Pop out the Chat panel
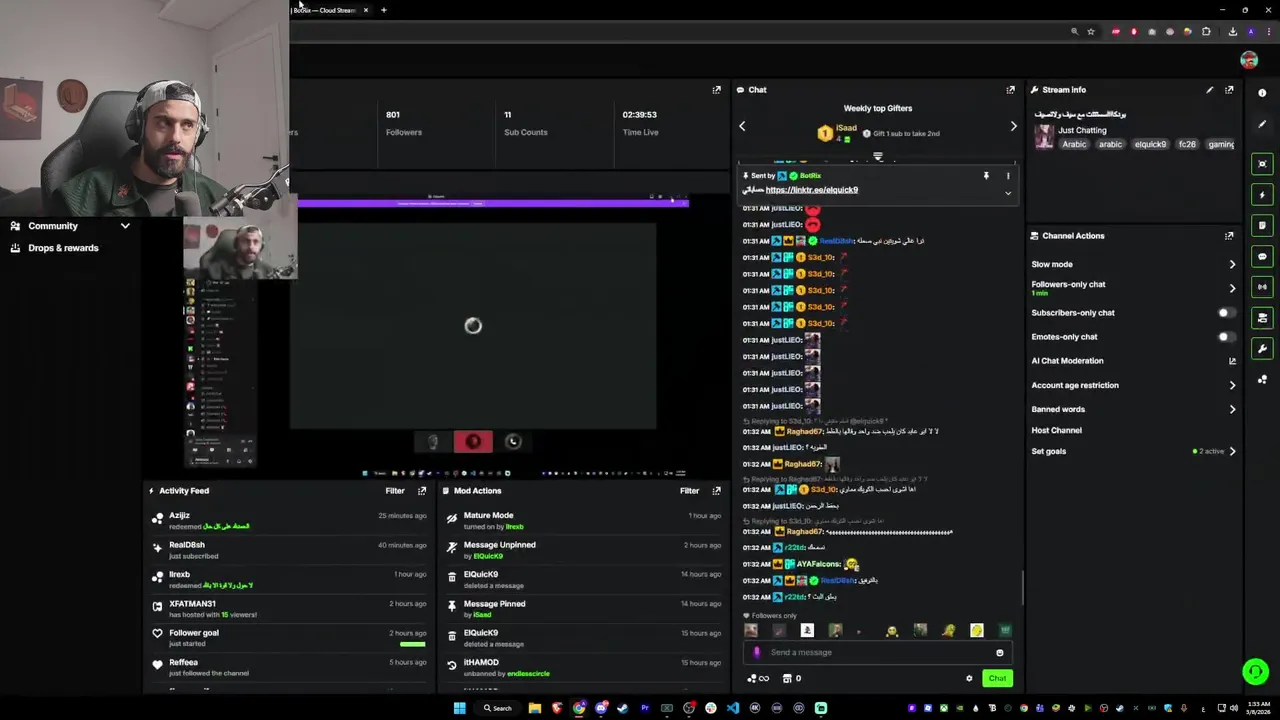The image size is (1280, 720). click(x=1010, y=90)
